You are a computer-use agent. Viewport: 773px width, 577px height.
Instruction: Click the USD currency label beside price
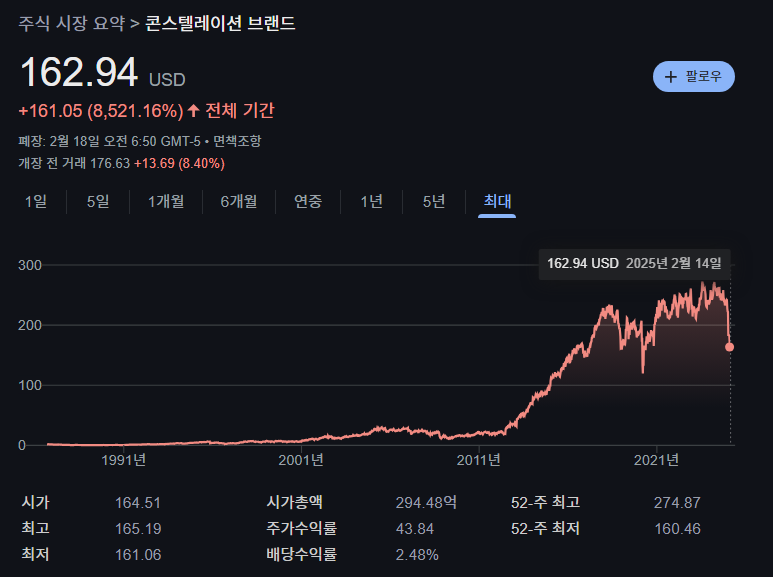click(x=167, y=79)
